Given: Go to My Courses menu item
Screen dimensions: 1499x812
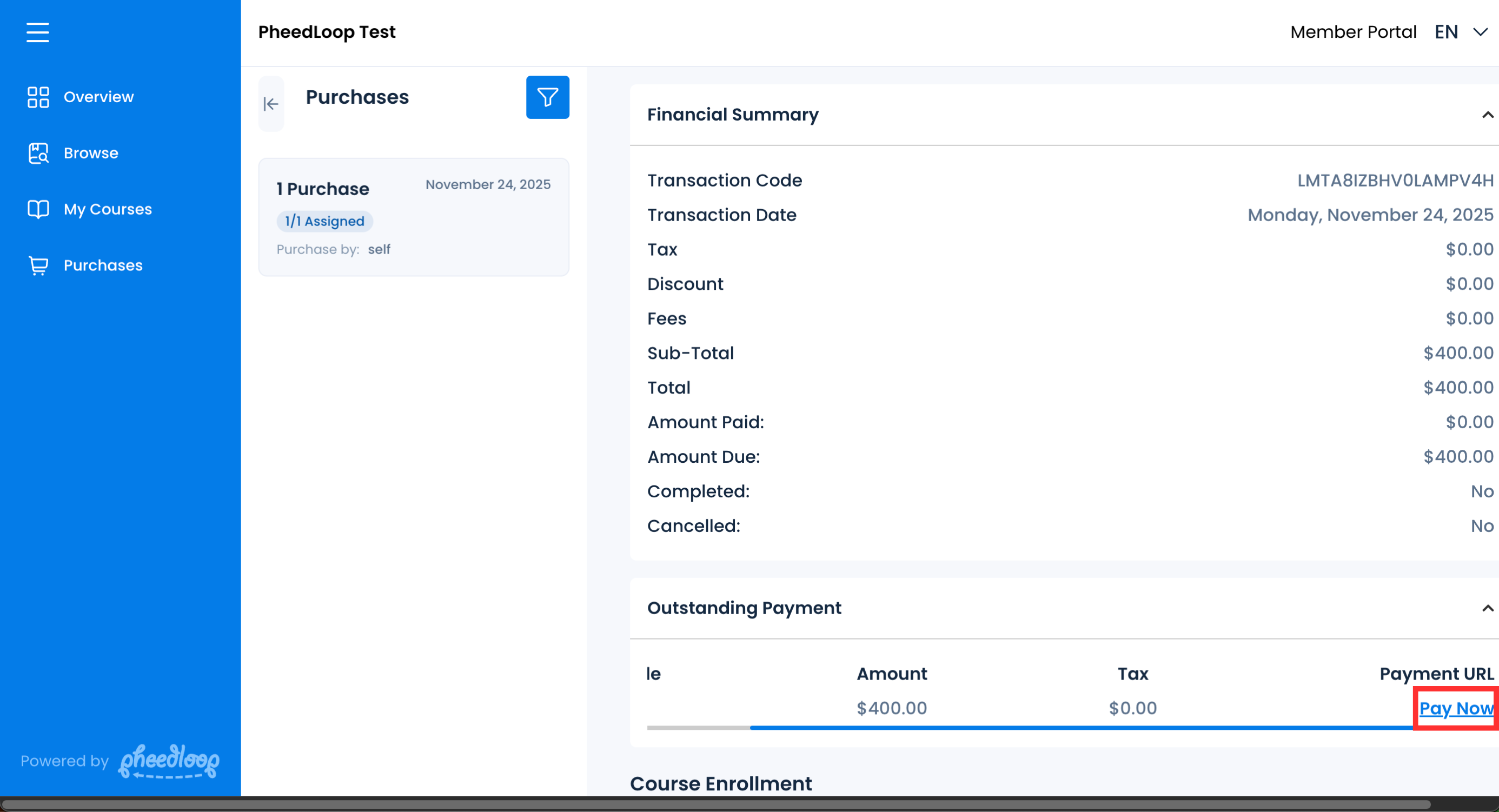Looking at the screenshot, I should [x=108, y=209].
